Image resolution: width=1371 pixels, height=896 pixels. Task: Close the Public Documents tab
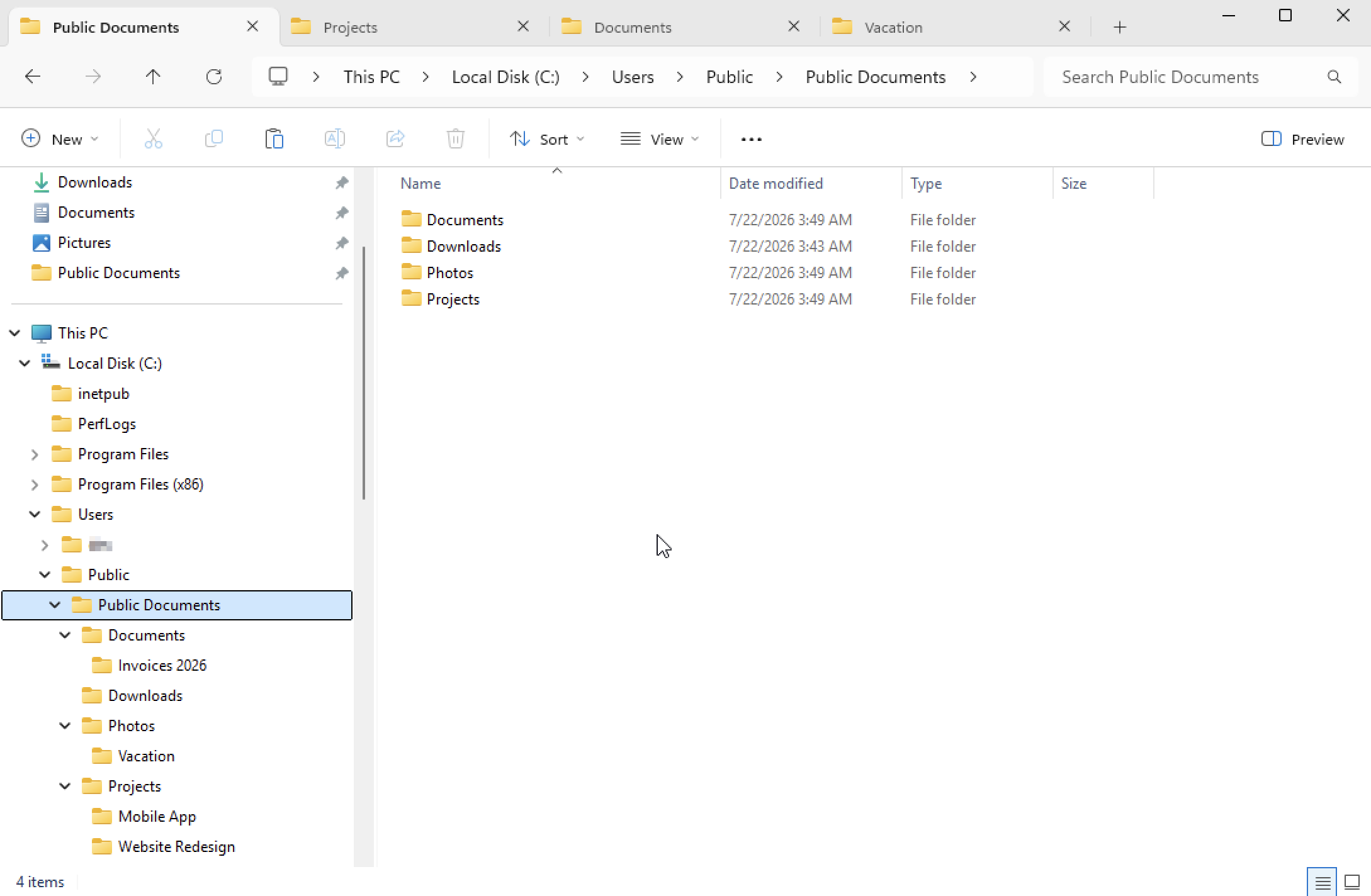(x=252, y=26)
